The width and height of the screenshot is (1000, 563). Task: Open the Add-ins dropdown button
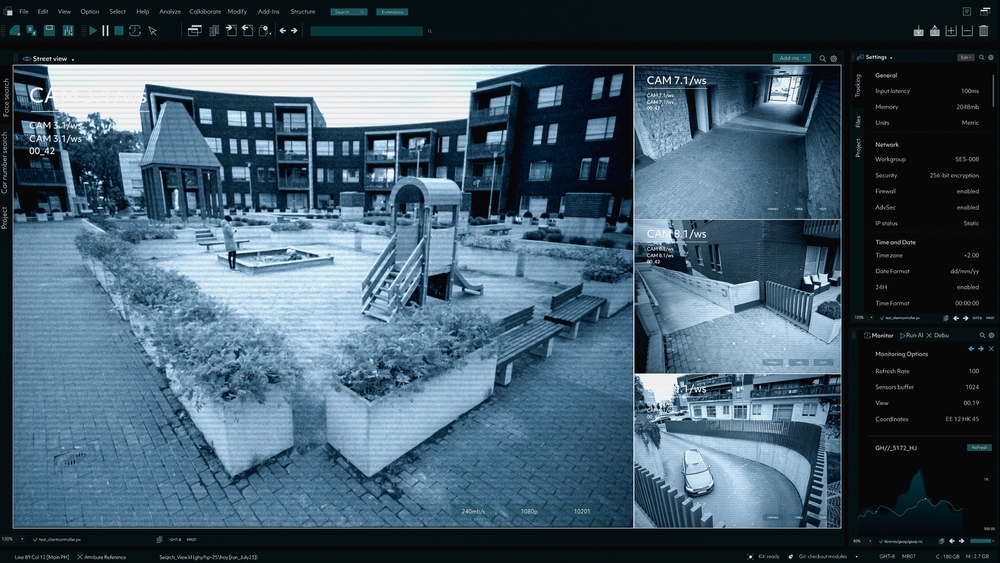[x=790, y=58]
